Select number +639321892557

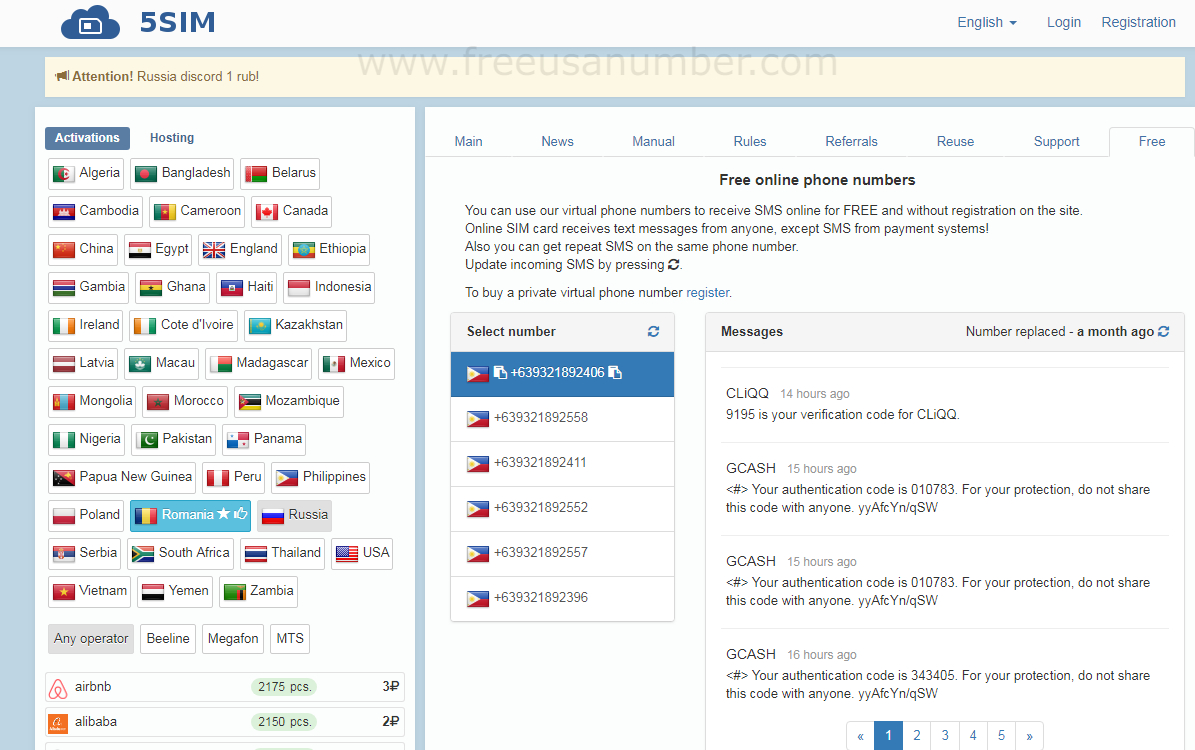coord(562,553)
